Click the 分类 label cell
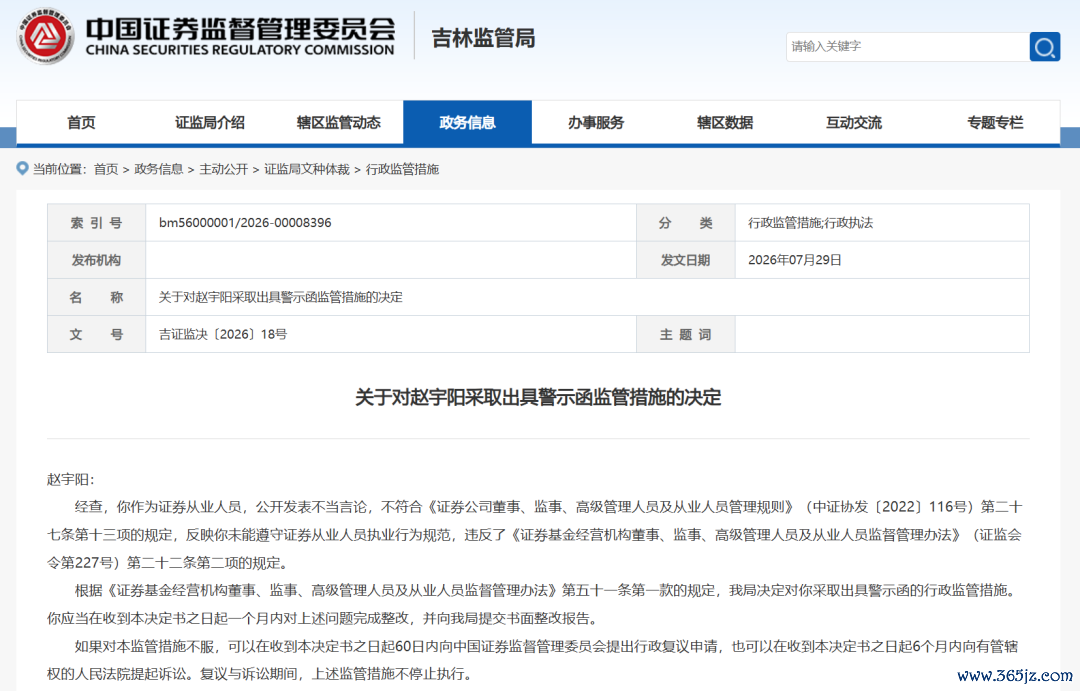 click(x=685, y=223)
